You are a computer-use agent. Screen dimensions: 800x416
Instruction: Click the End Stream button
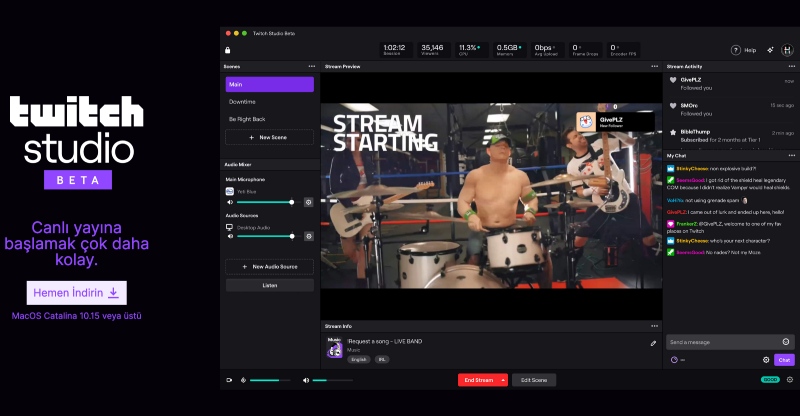coord(479,380)
